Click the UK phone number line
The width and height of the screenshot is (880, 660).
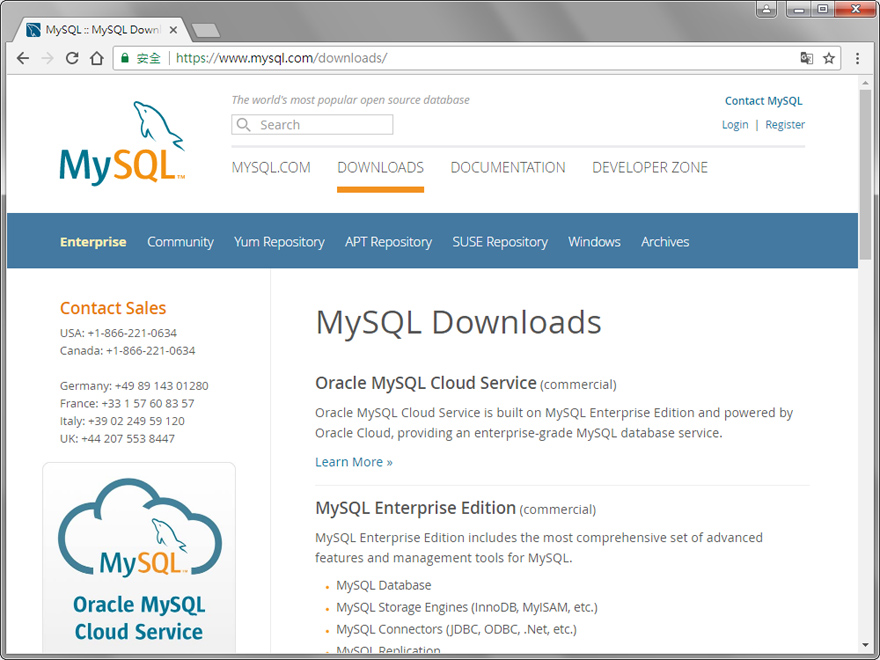117,439
